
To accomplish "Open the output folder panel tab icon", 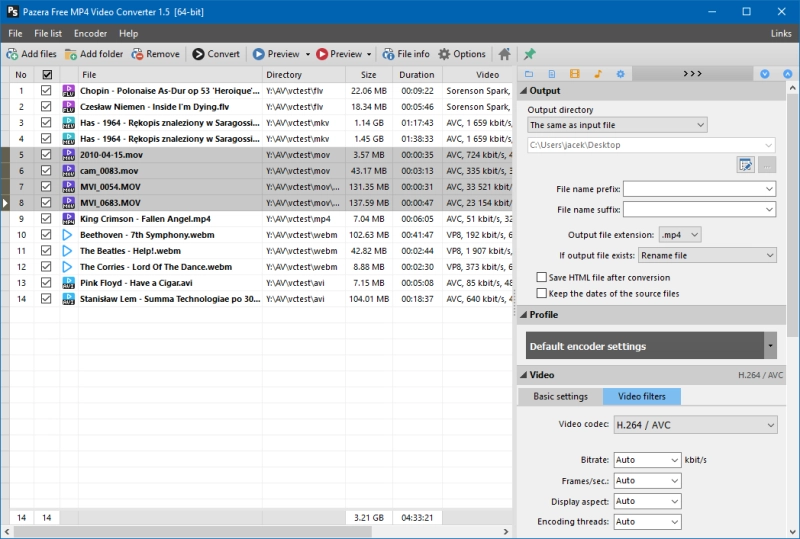I will point(529,74).
